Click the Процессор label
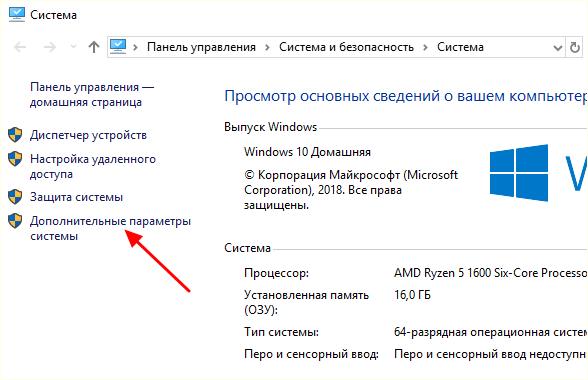 pos(276,273)
